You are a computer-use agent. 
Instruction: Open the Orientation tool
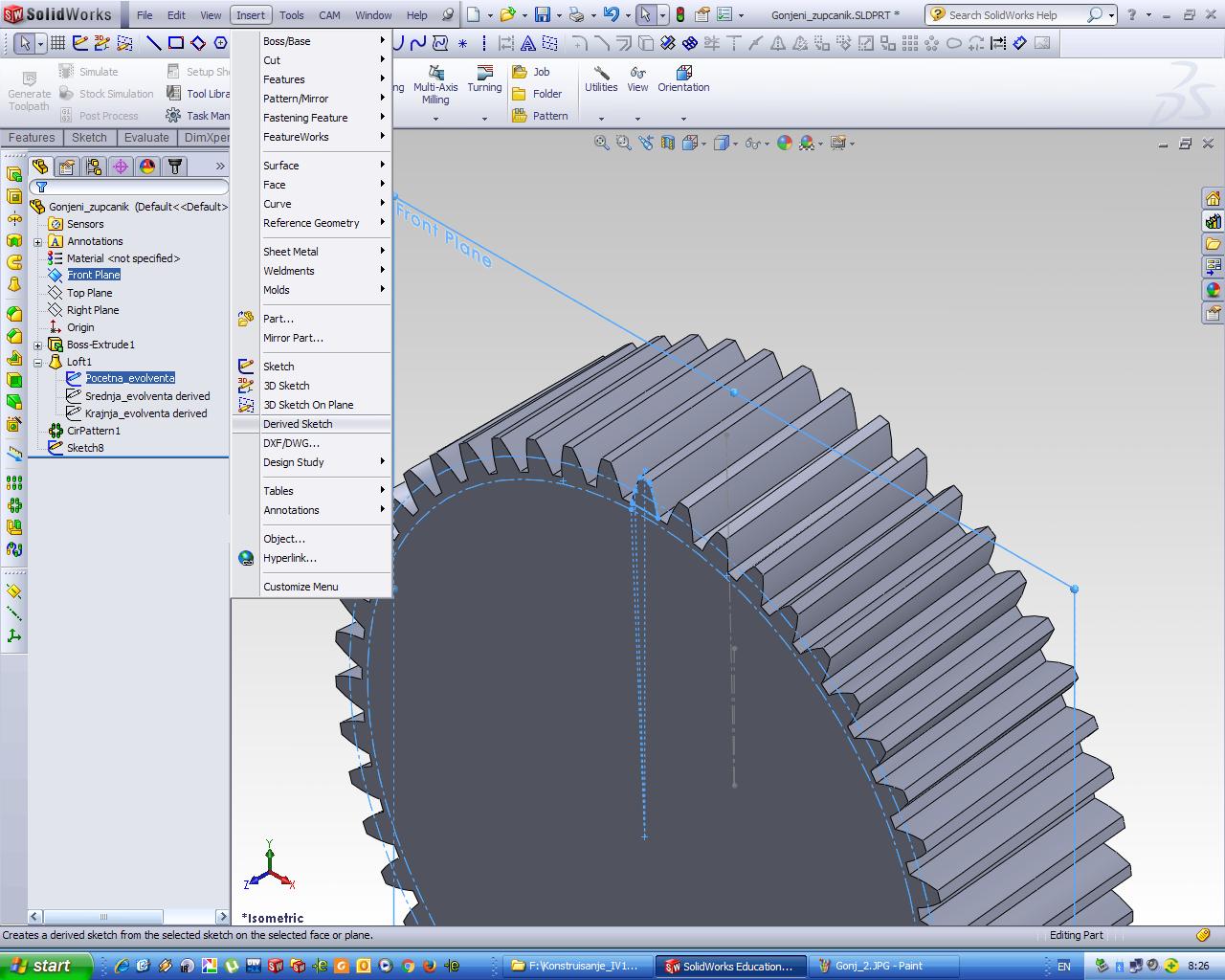coord(683,79)
